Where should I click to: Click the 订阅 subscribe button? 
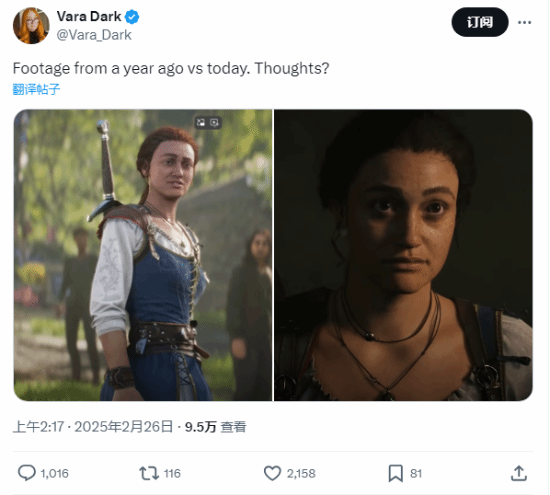point(479,22)
